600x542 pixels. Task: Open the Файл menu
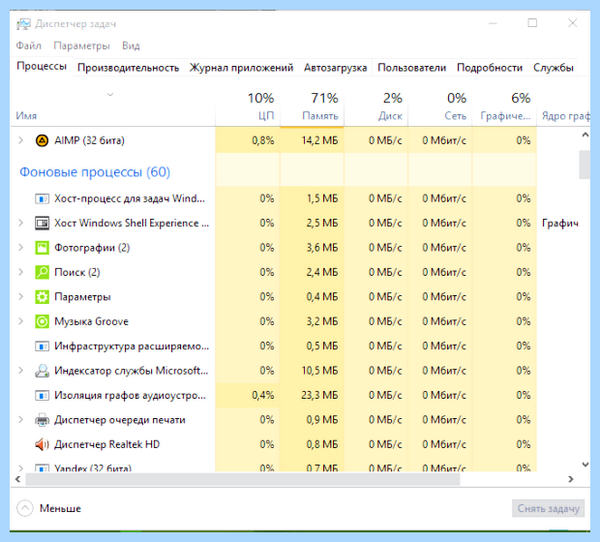click(28, 46)
